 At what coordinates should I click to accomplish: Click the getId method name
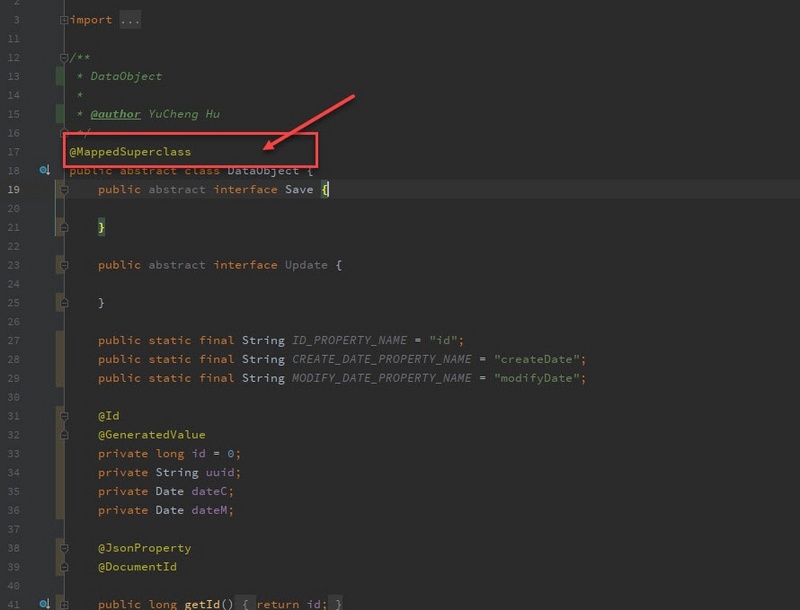click(x=202, y=604)
